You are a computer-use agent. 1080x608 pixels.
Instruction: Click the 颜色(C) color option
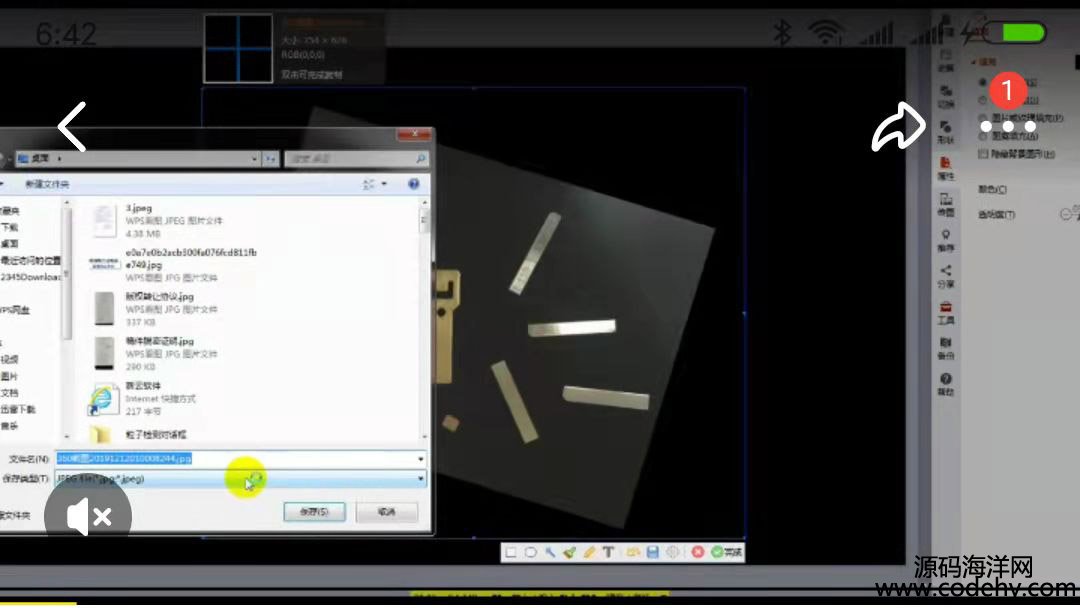coord(993,189)
